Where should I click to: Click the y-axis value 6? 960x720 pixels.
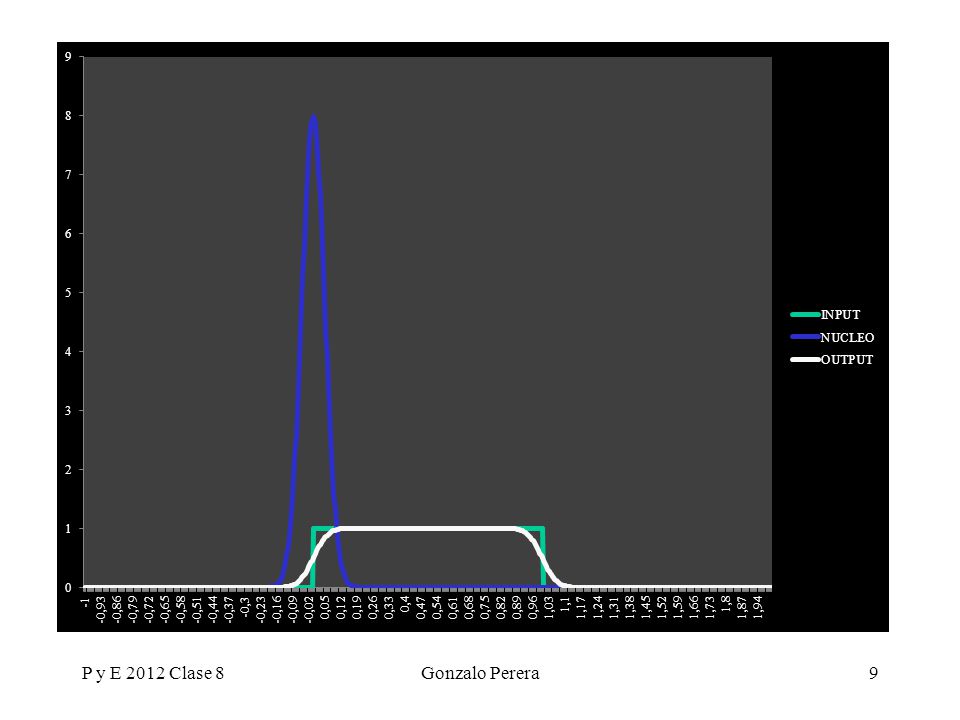click(x=68, y=234)
